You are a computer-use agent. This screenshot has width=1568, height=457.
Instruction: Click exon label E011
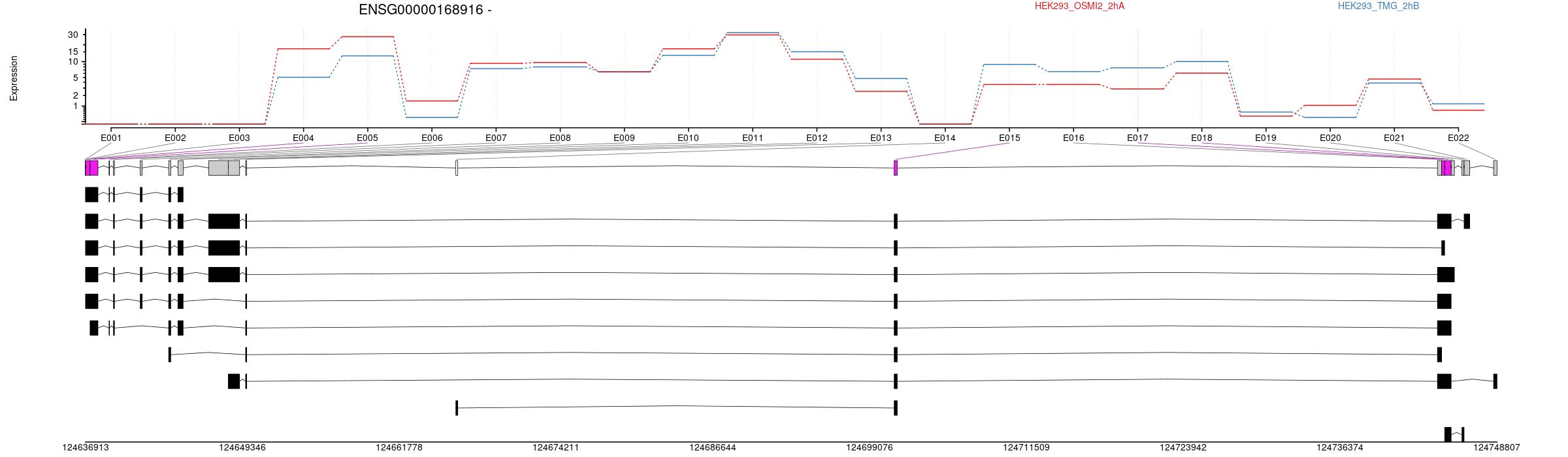tap(753, 138)
